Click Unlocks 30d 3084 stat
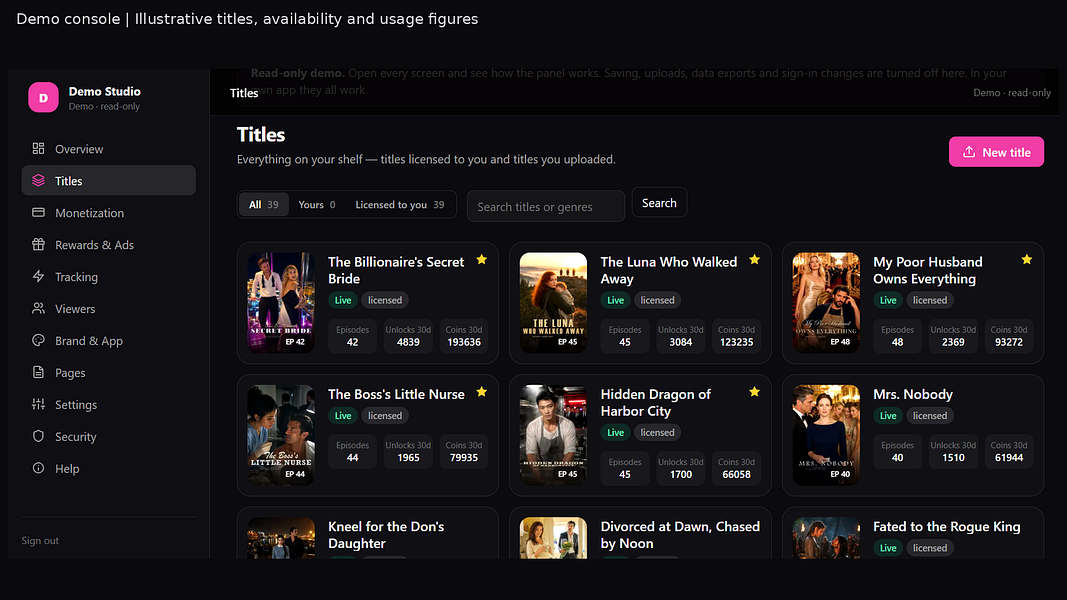Screen dimensions: 1067x600 [680, 336]
